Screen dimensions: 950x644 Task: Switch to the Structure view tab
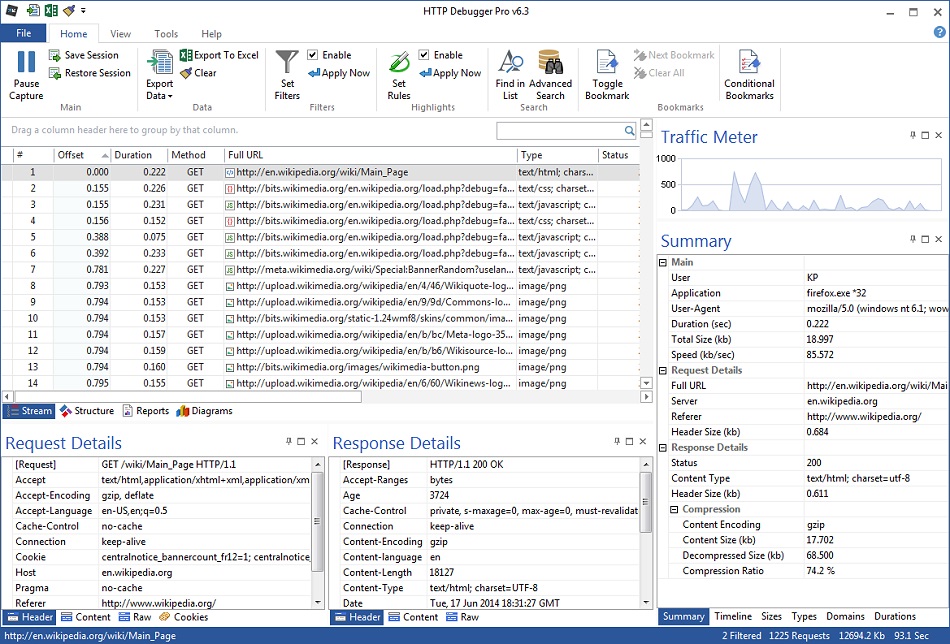click(87, 411)
